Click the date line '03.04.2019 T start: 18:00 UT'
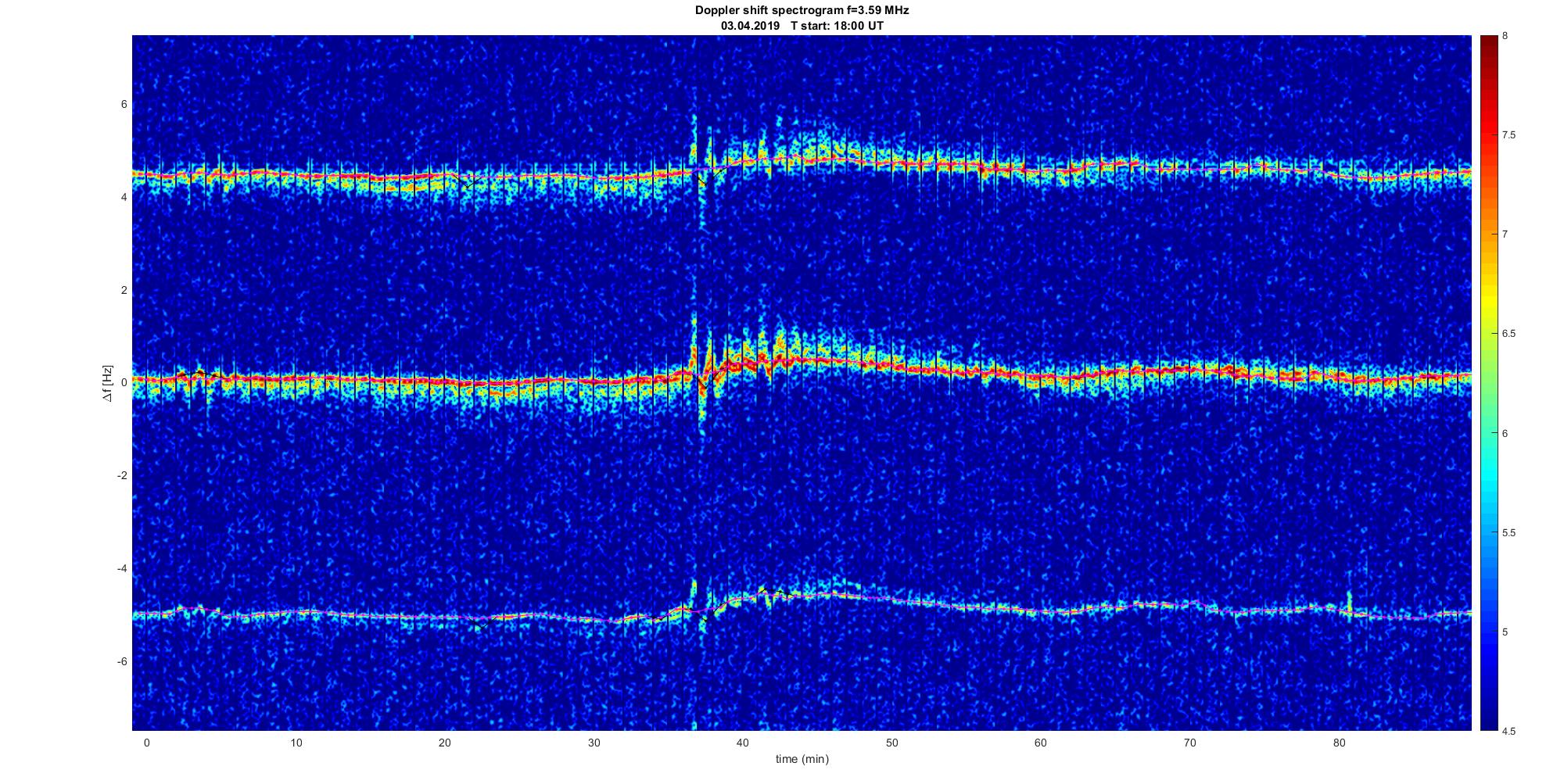Image resolution: width=1564 pixels, height=784 pixels. 802,26
